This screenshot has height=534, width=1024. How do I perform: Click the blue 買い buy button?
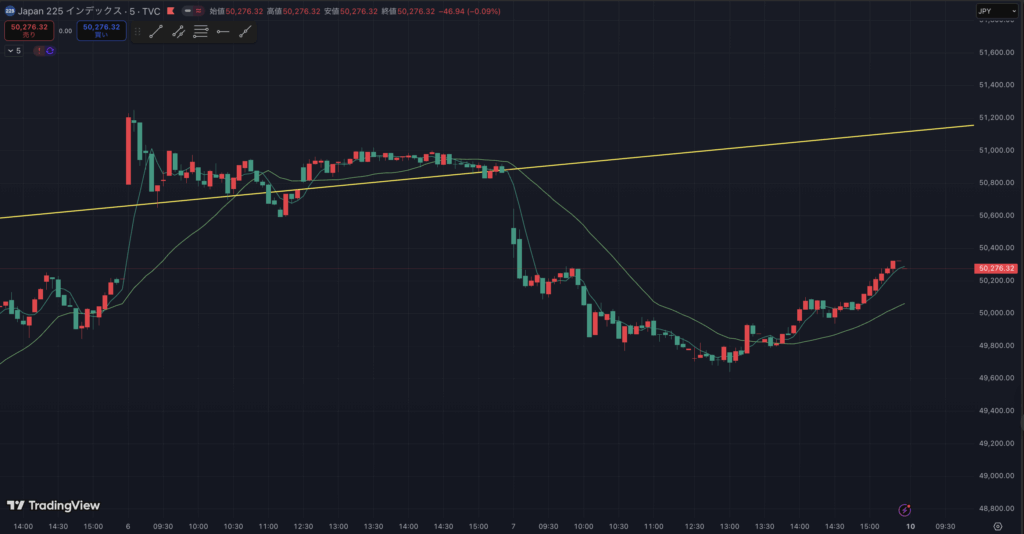pyautogui.click(x=101, y=31)
